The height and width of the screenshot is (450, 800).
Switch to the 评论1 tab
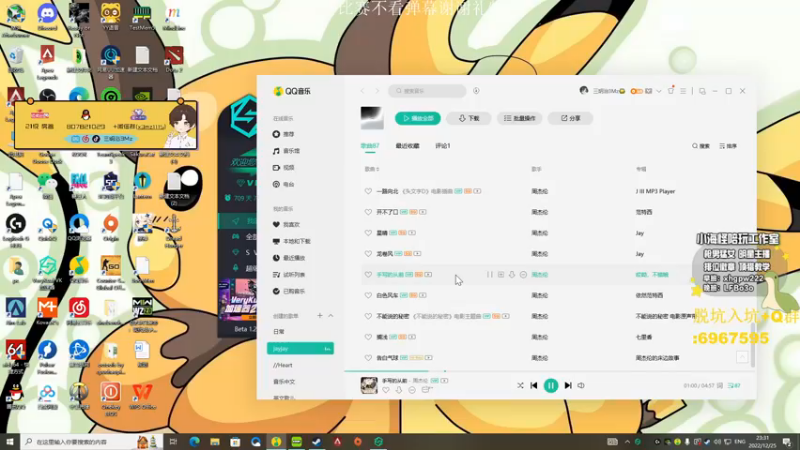pyautogui.click(x=443, y=146)
